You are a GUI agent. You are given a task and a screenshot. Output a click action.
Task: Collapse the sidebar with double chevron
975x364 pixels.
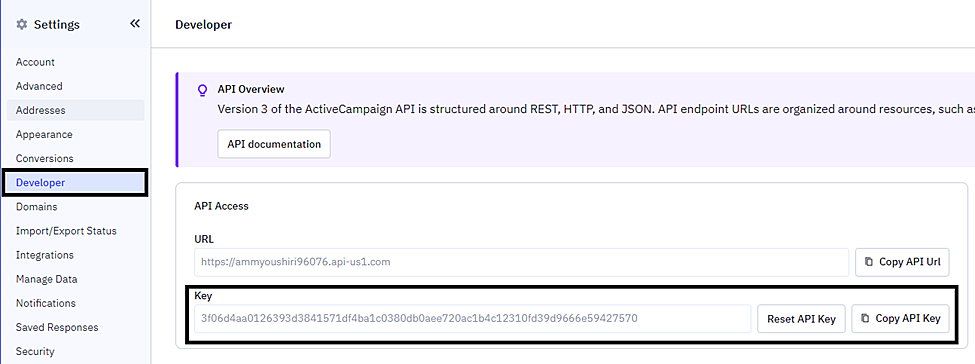point(135,24)
